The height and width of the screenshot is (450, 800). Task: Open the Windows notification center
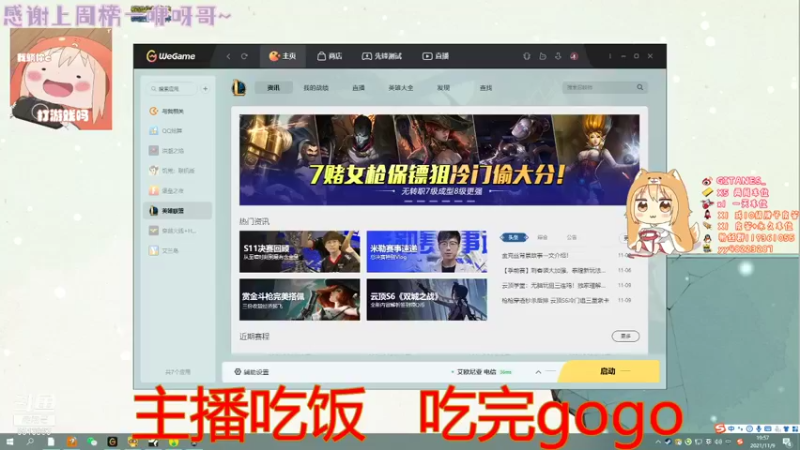[787, 442]
